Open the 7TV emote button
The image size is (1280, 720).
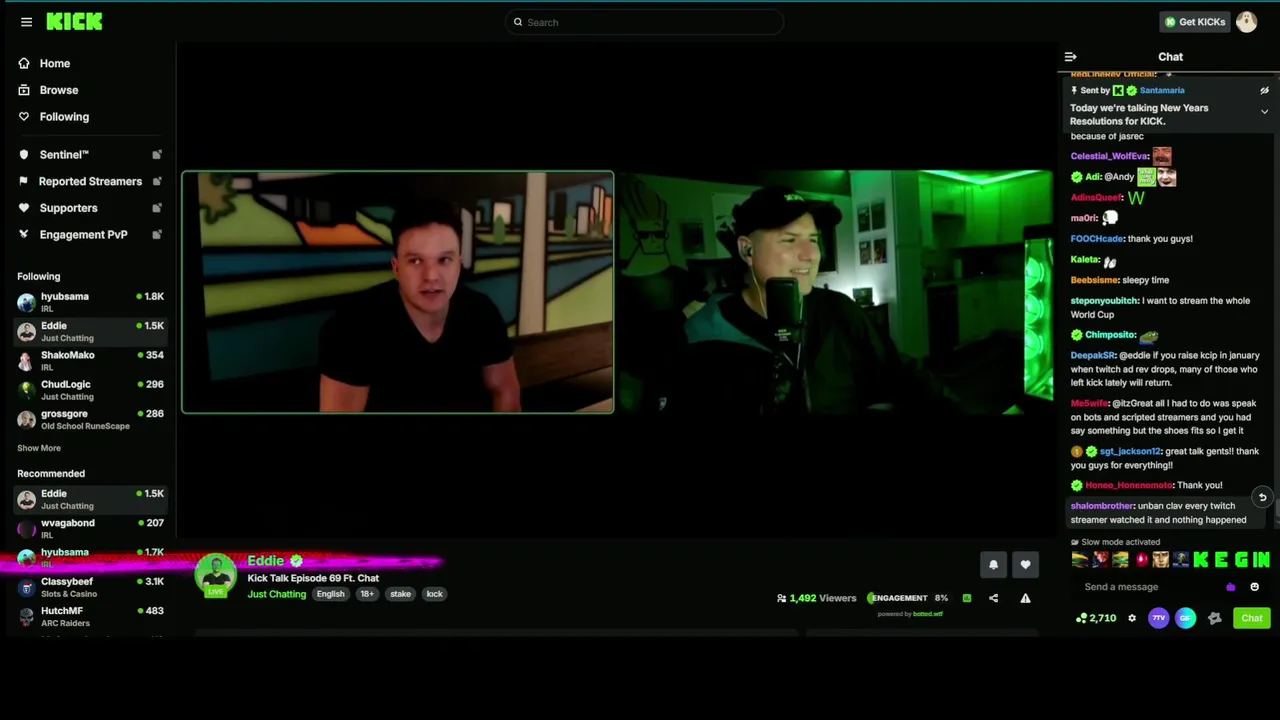pyautogui.click(x=1158, y=618)
